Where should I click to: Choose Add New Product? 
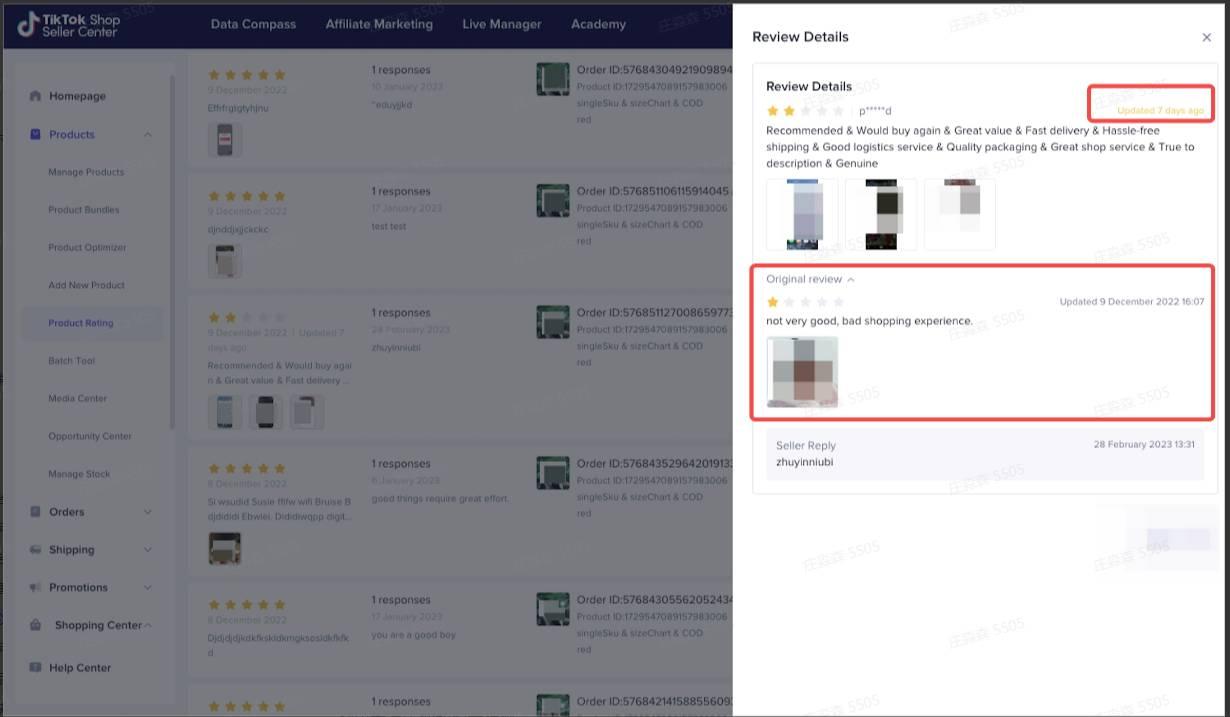(x=86, y=285)
